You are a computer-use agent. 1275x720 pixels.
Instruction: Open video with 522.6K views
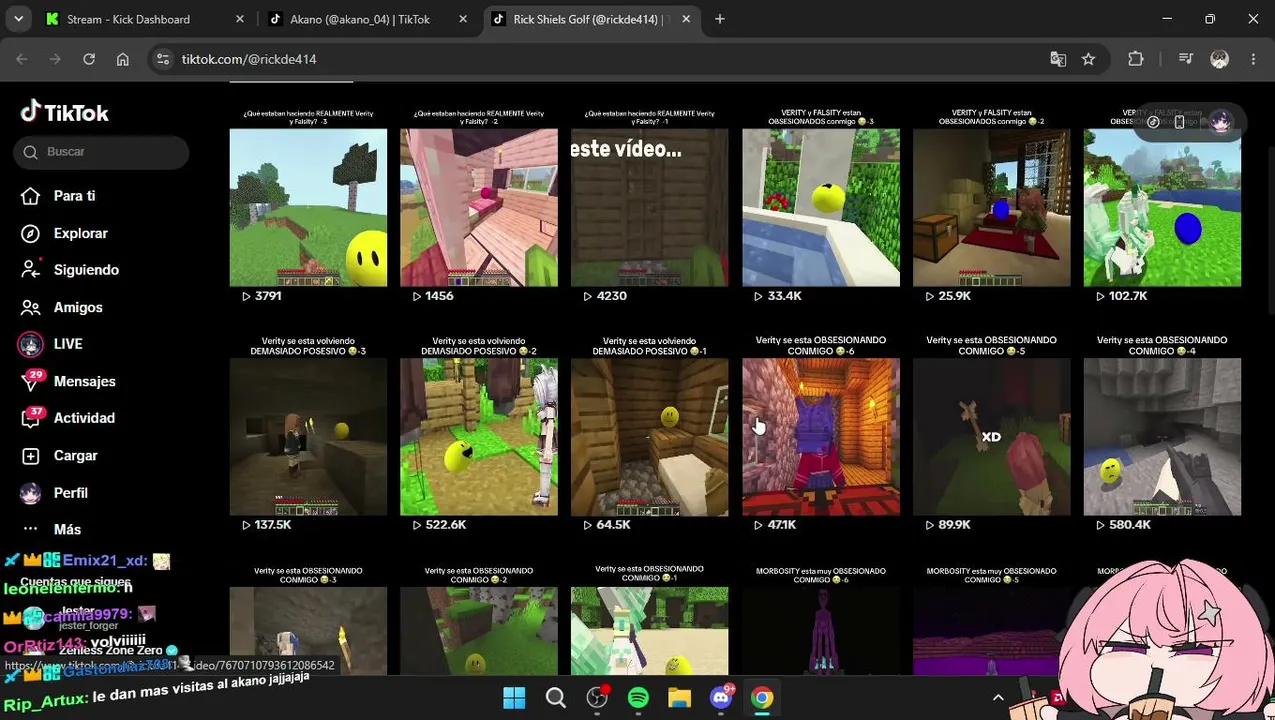tap(479, 437)
